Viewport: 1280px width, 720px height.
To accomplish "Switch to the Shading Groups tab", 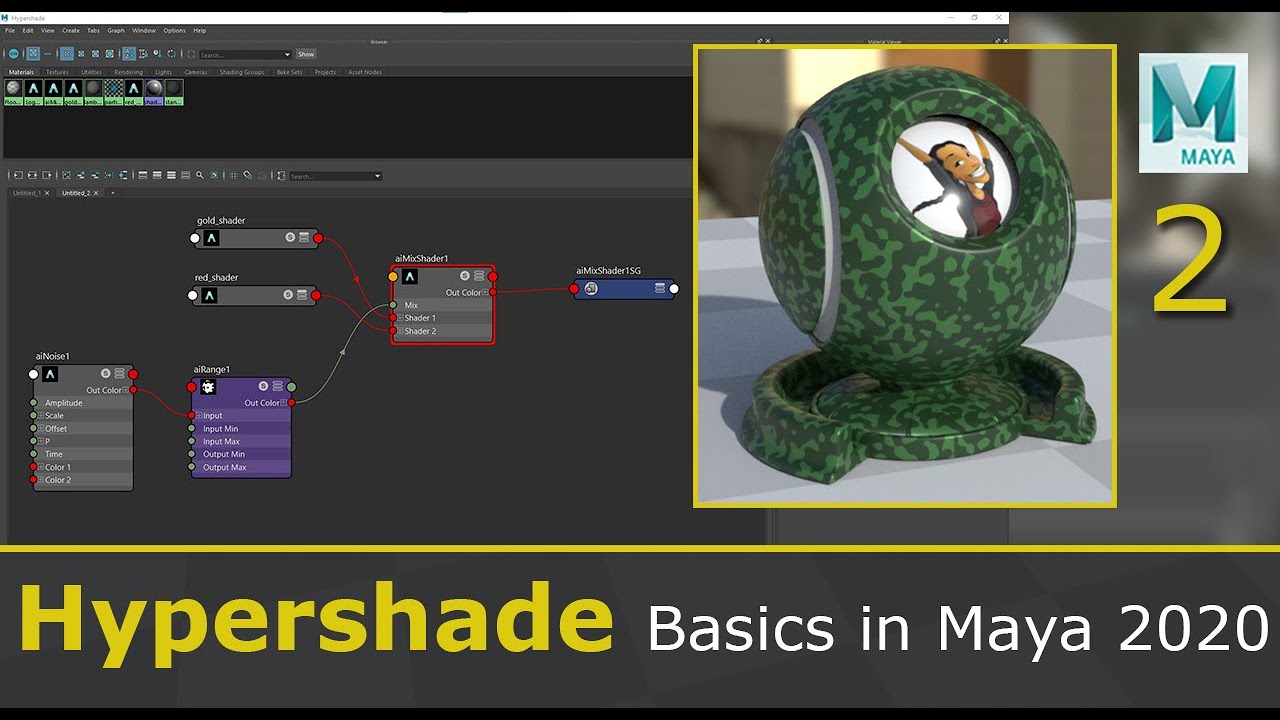I will click(x=242, y=72).
